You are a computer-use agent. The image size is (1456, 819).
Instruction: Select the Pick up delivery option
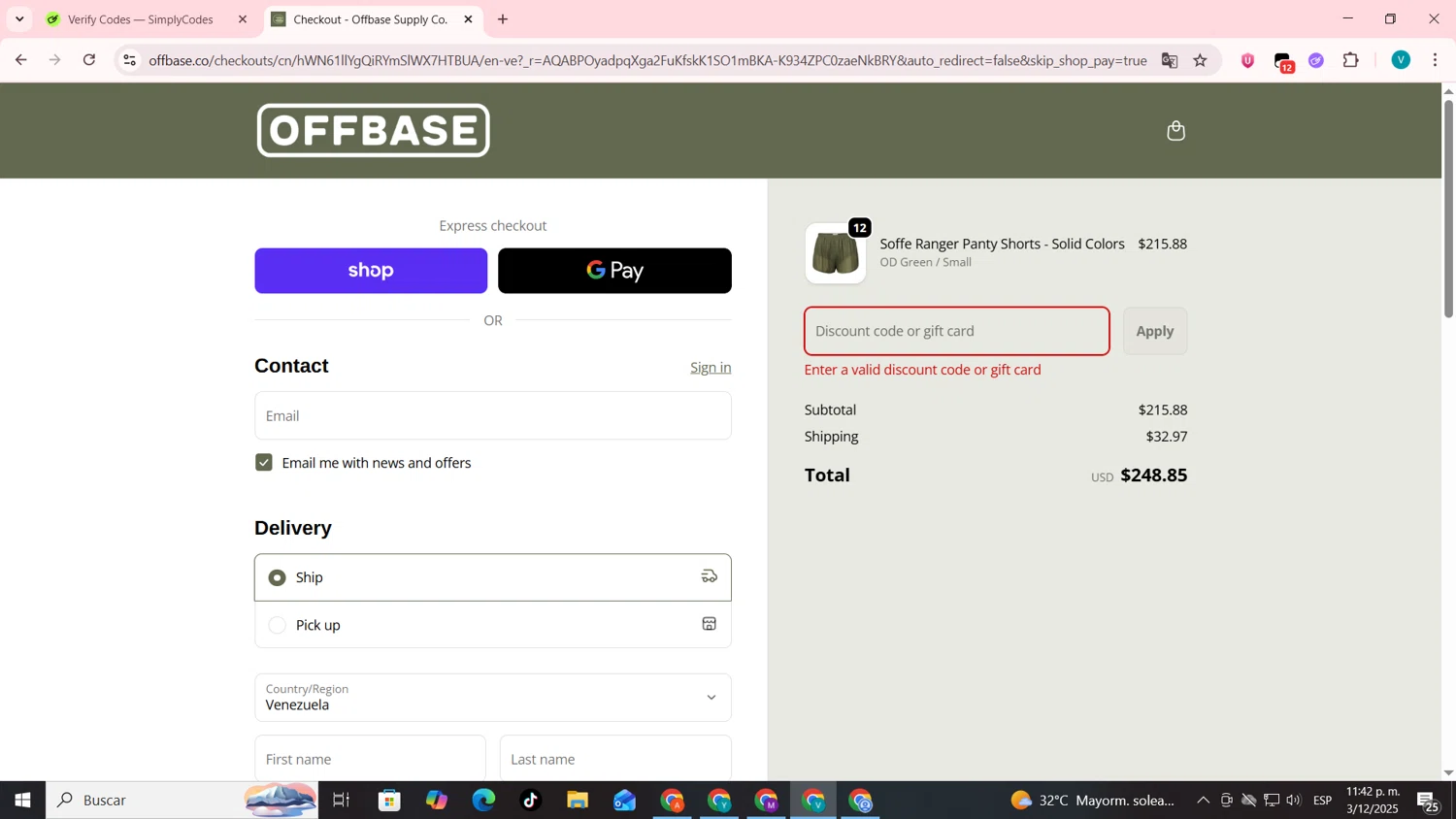tap(492, 625)
